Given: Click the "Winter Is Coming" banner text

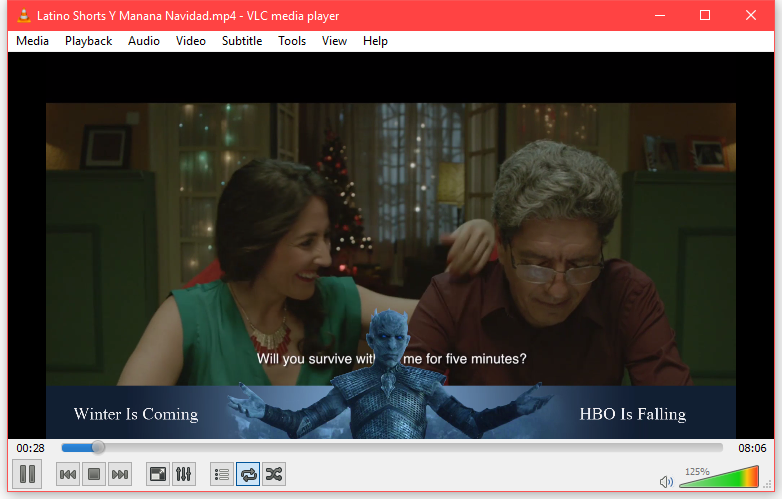Looking at the screenshot, I should click(136, 414).
